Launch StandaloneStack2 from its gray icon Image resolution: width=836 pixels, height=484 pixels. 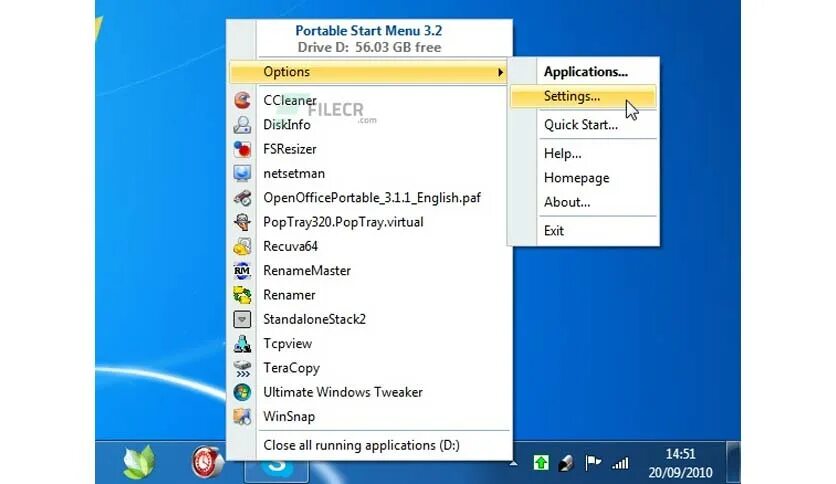point(242,319)
